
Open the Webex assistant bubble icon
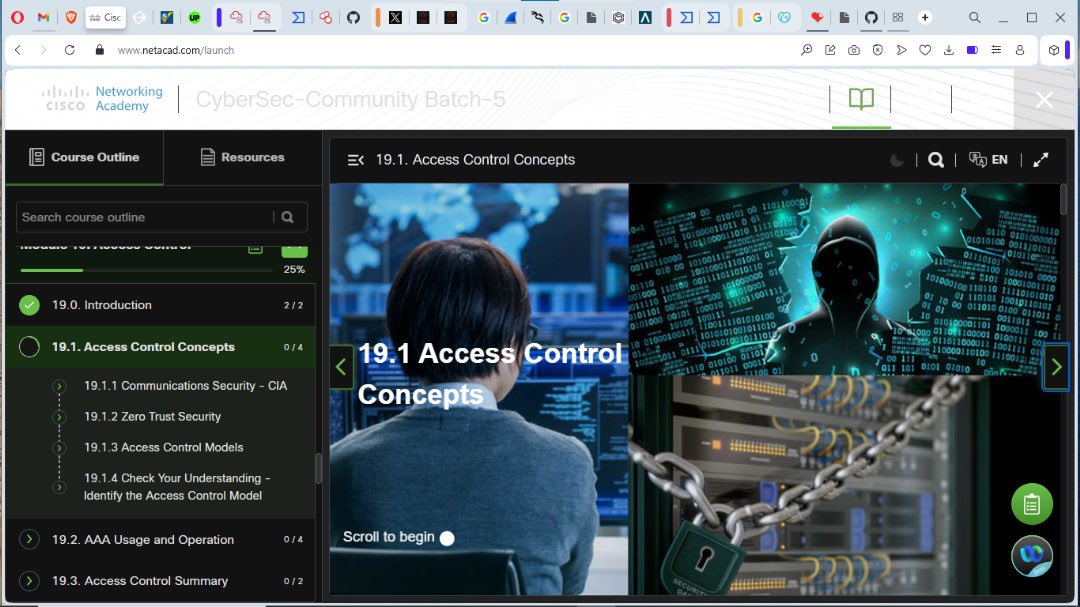pyautogui.click(x=1031, y=556)
